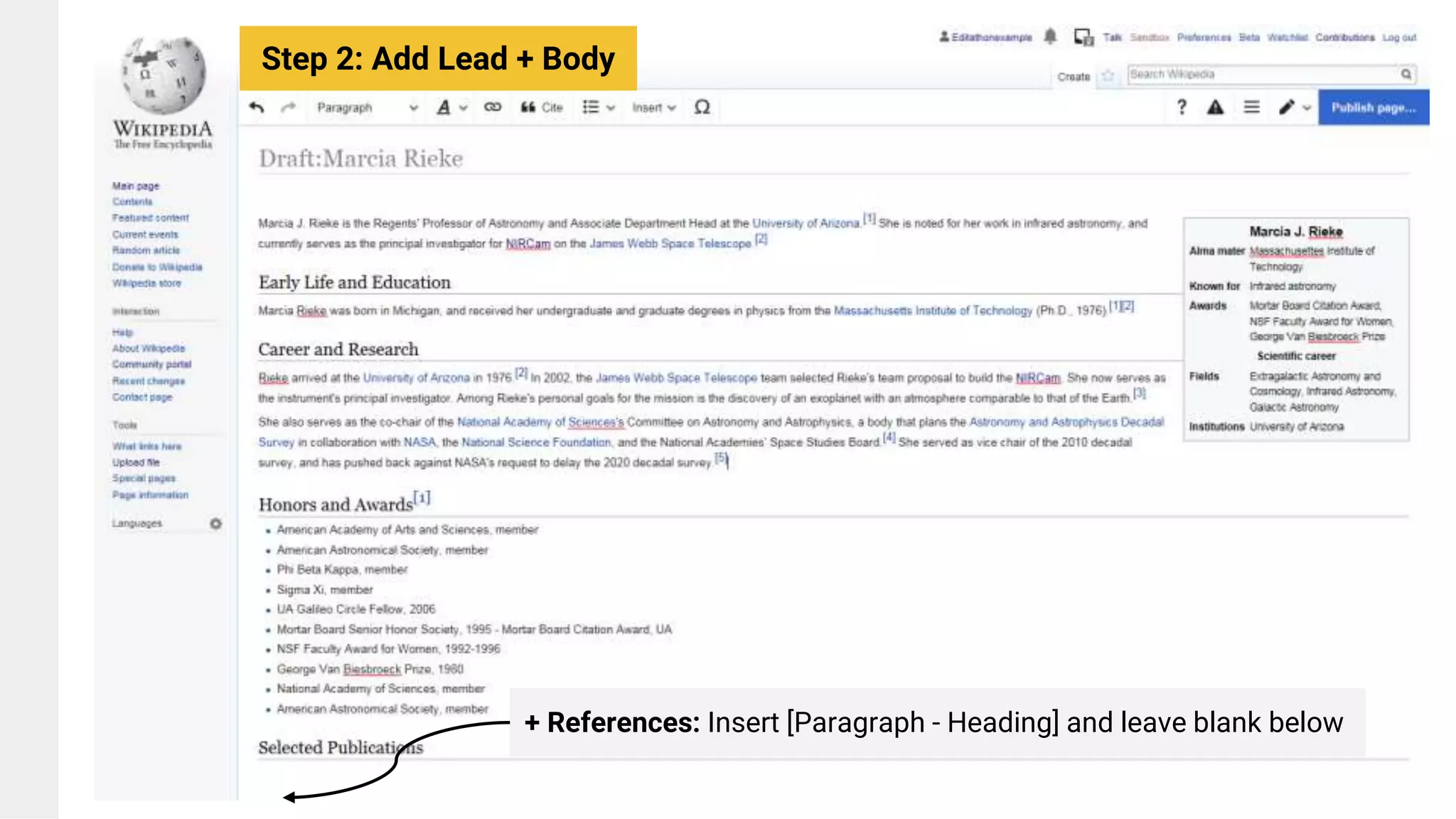
Task: Click the notifications bell icon
Action: [x=1051, y=36]
